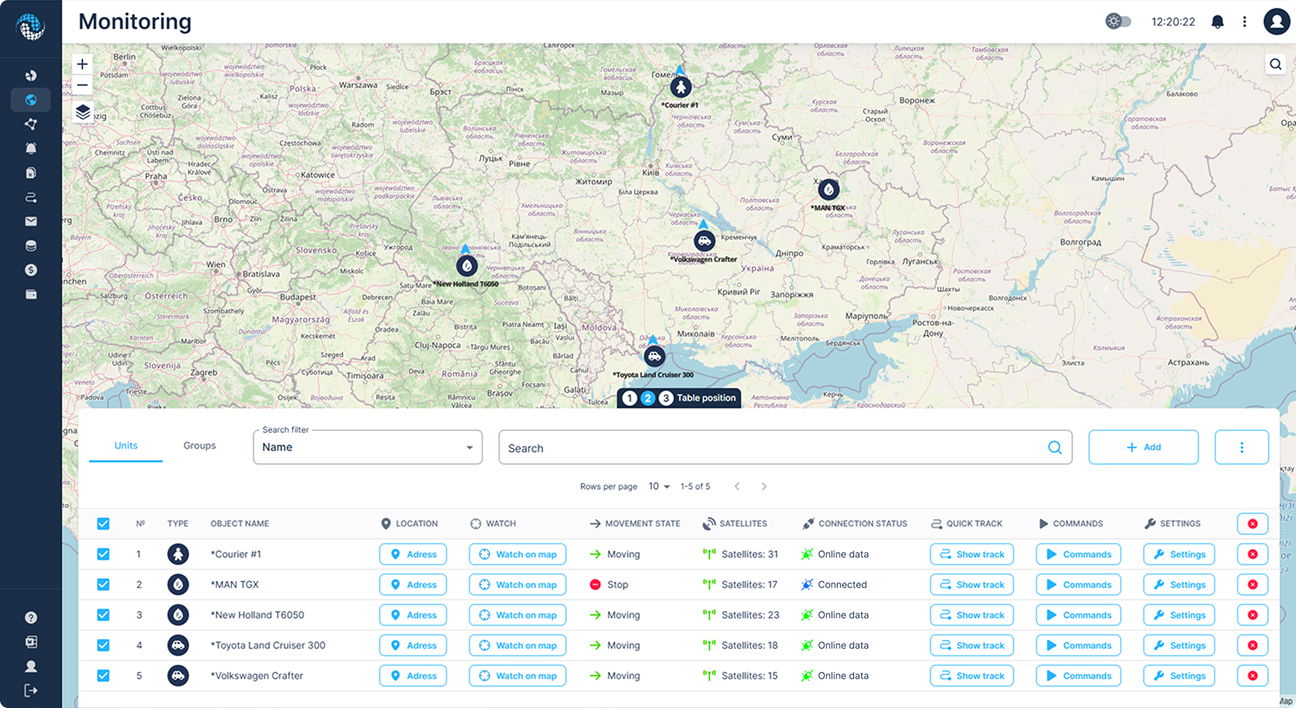Open the notifications bell in header
This screenshot has width=1296, height=708.
coord(1217,21)
